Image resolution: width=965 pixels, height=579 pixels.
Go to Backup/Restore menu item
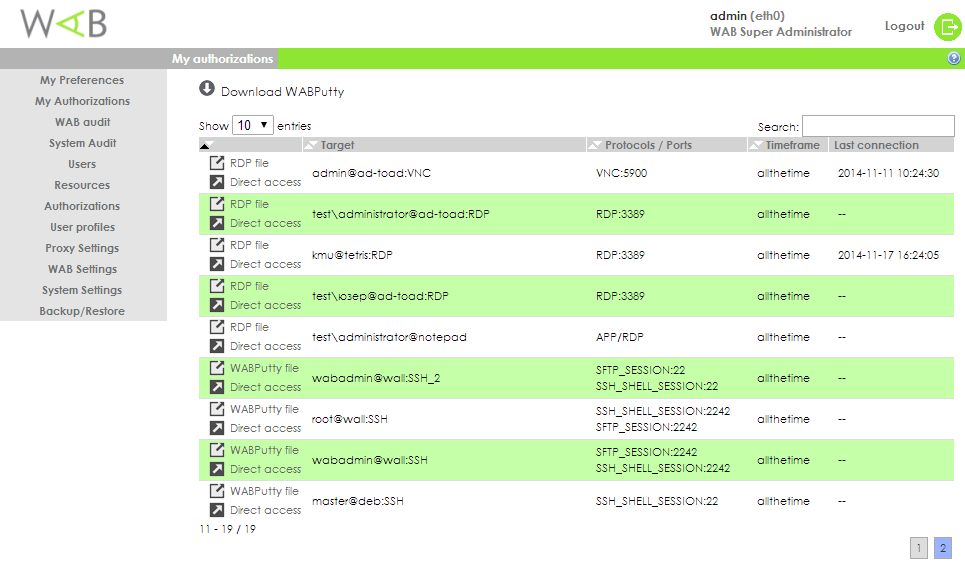point(82,311)
